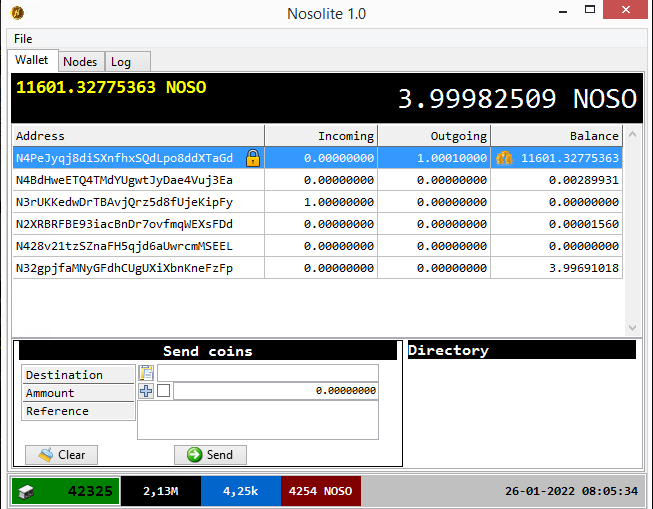Click the Send button
Viewport: 653px width, 509px height.
(x=210, y=454)
